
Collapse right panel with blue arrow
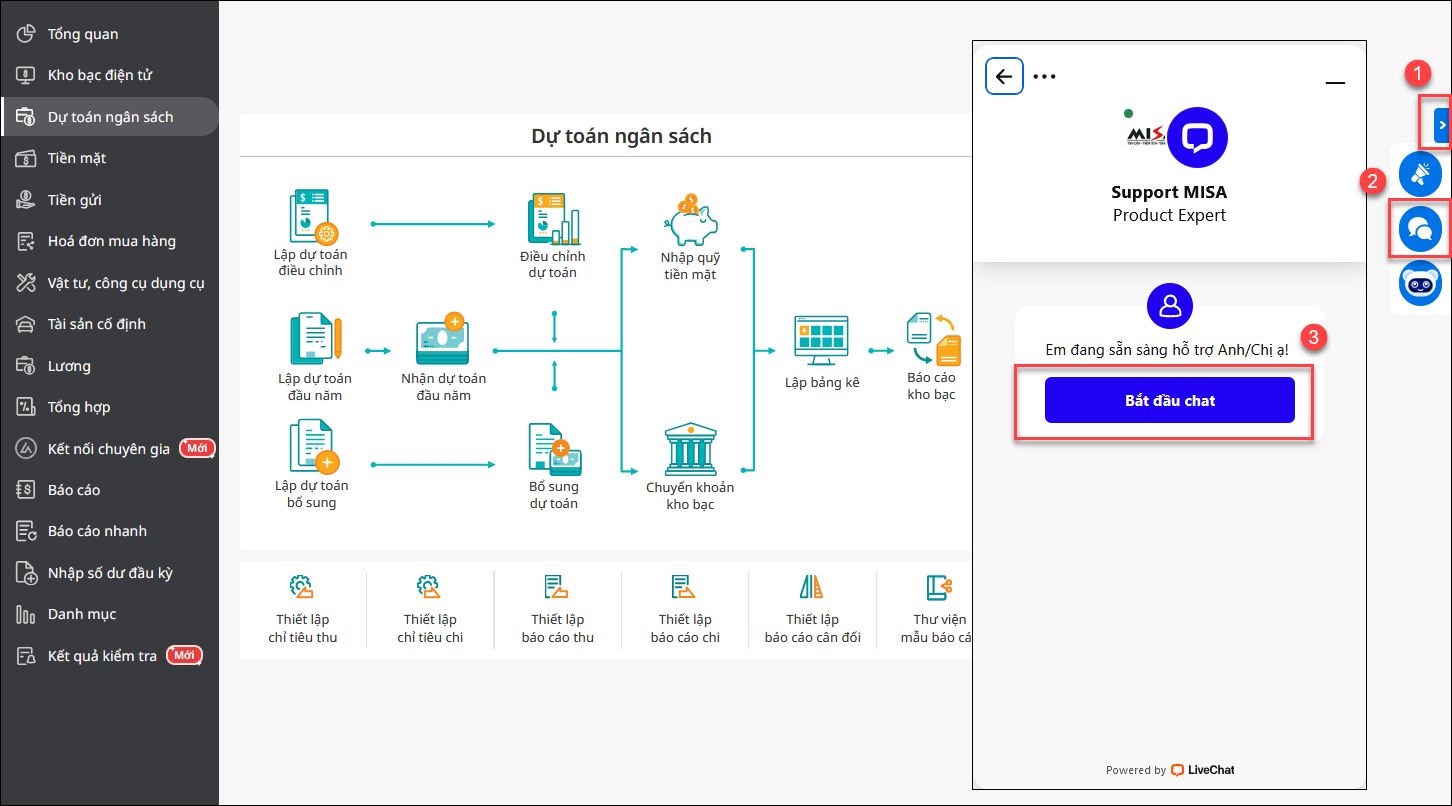(1442, 125)
